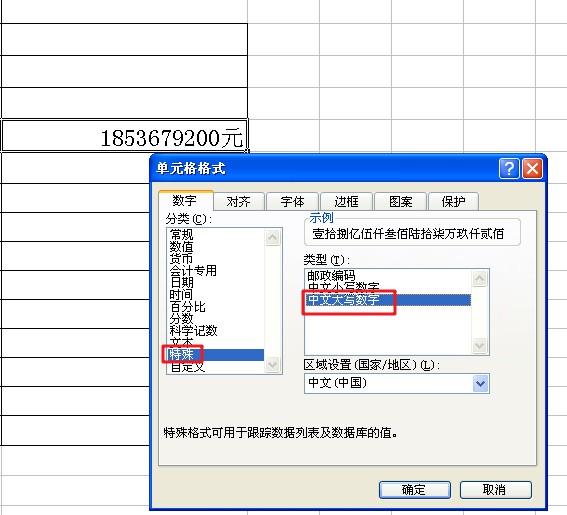Close the 单元格格式 dialog
567x515 pixels.
[532, 169]
